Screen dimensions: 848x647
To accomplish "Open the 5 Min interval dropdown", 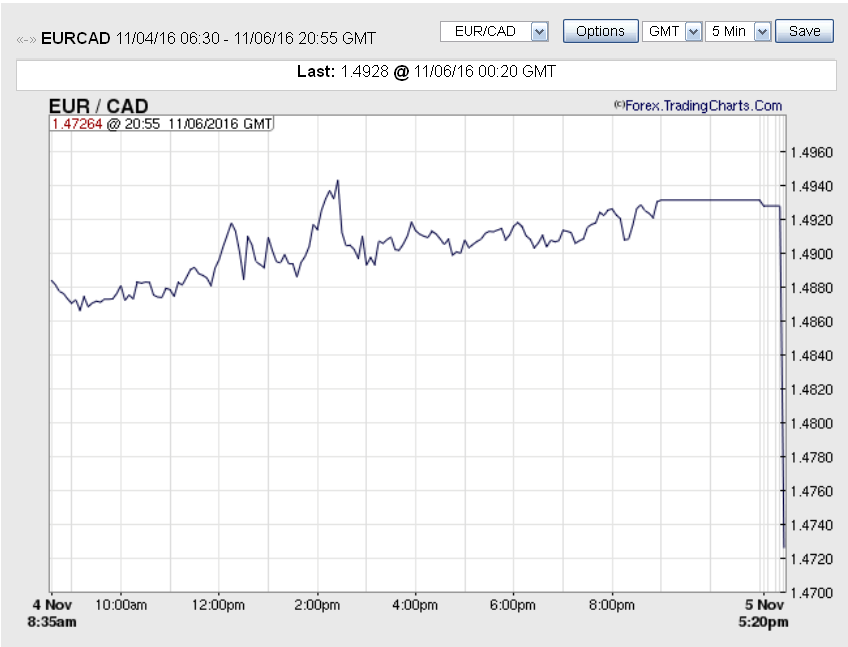I will [738, 31].
